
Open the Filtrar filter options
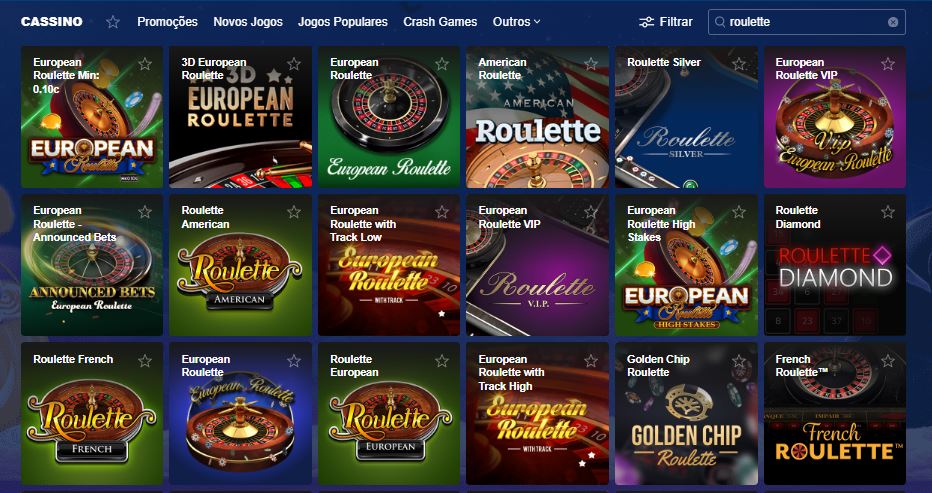tap(666, 22)
